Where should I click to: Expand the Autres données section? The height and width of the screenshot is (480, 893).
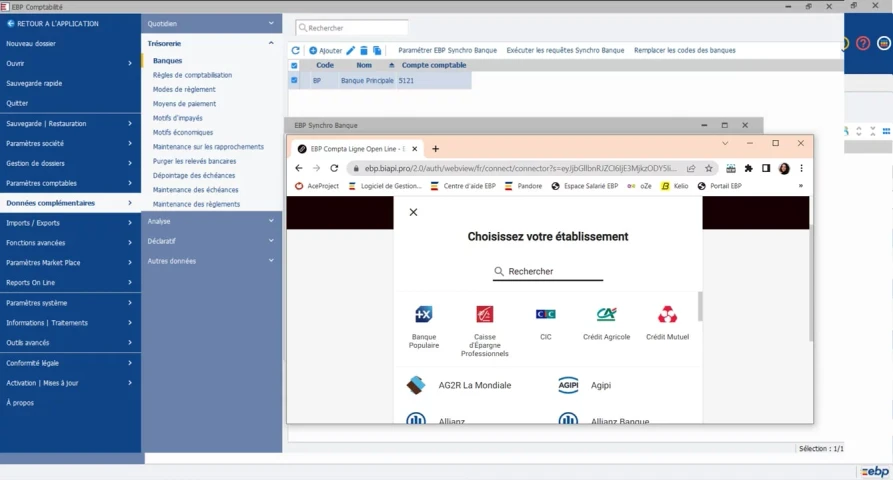coord(211,261)
